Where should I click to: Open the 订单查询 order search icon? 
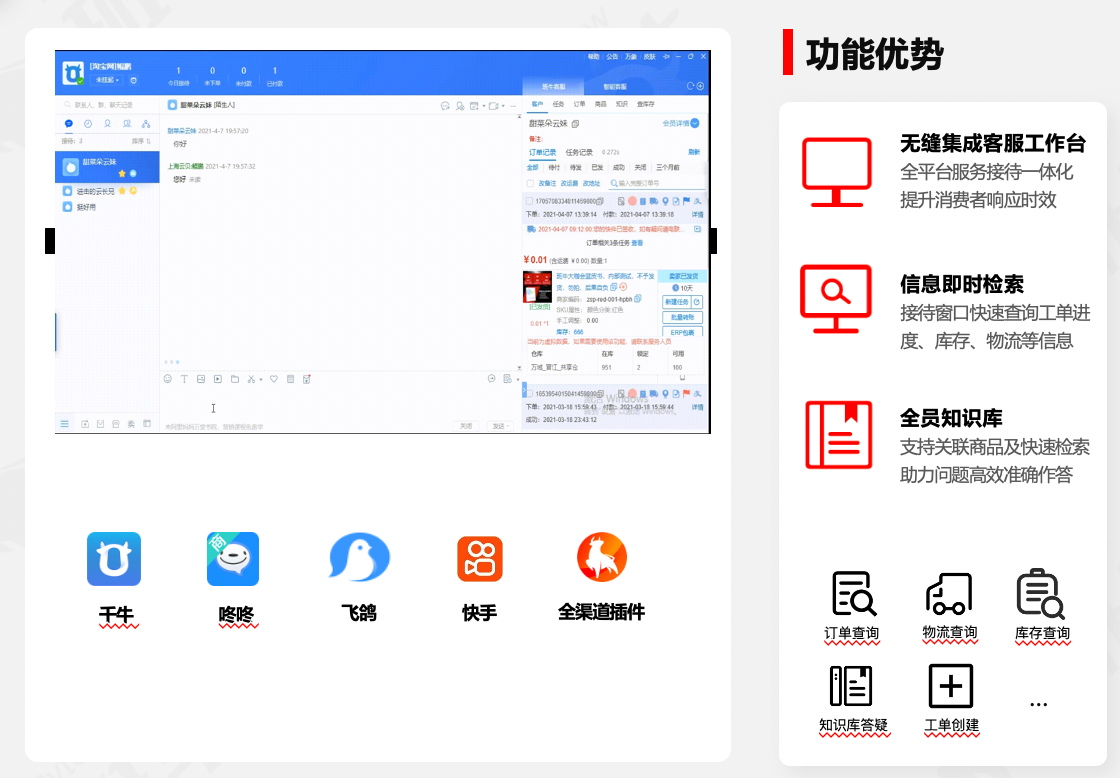coord(853,594)
